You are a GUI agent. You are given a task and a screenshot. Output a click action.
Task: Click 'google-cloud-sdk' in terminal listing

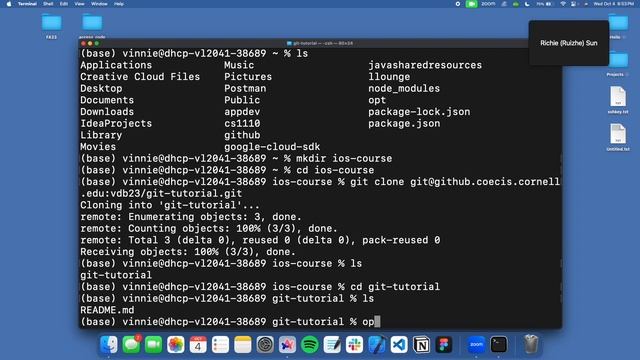(272, 147)
